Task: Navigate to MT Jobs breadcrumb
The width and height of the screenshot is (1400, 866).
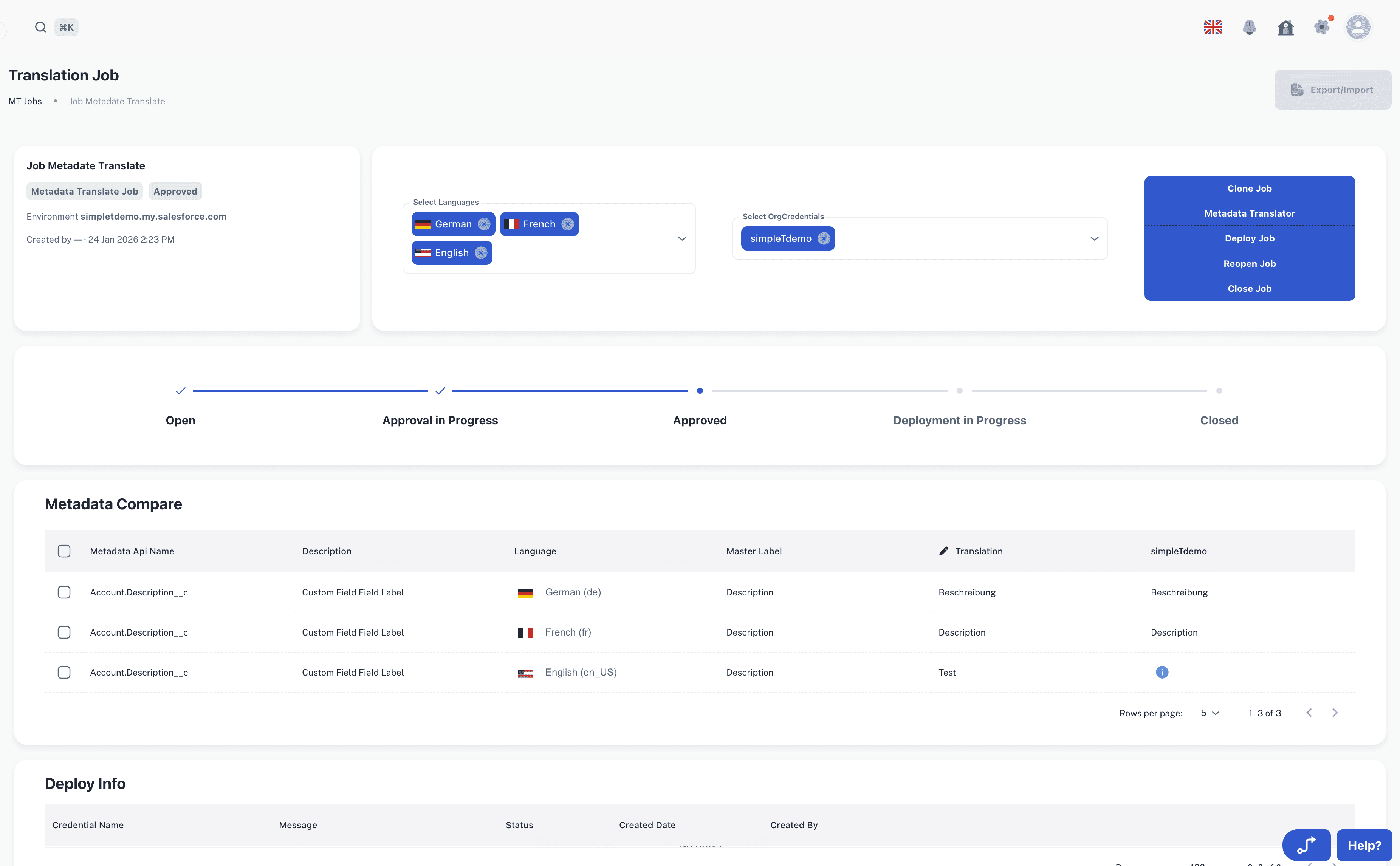Action: pos(25,101)
